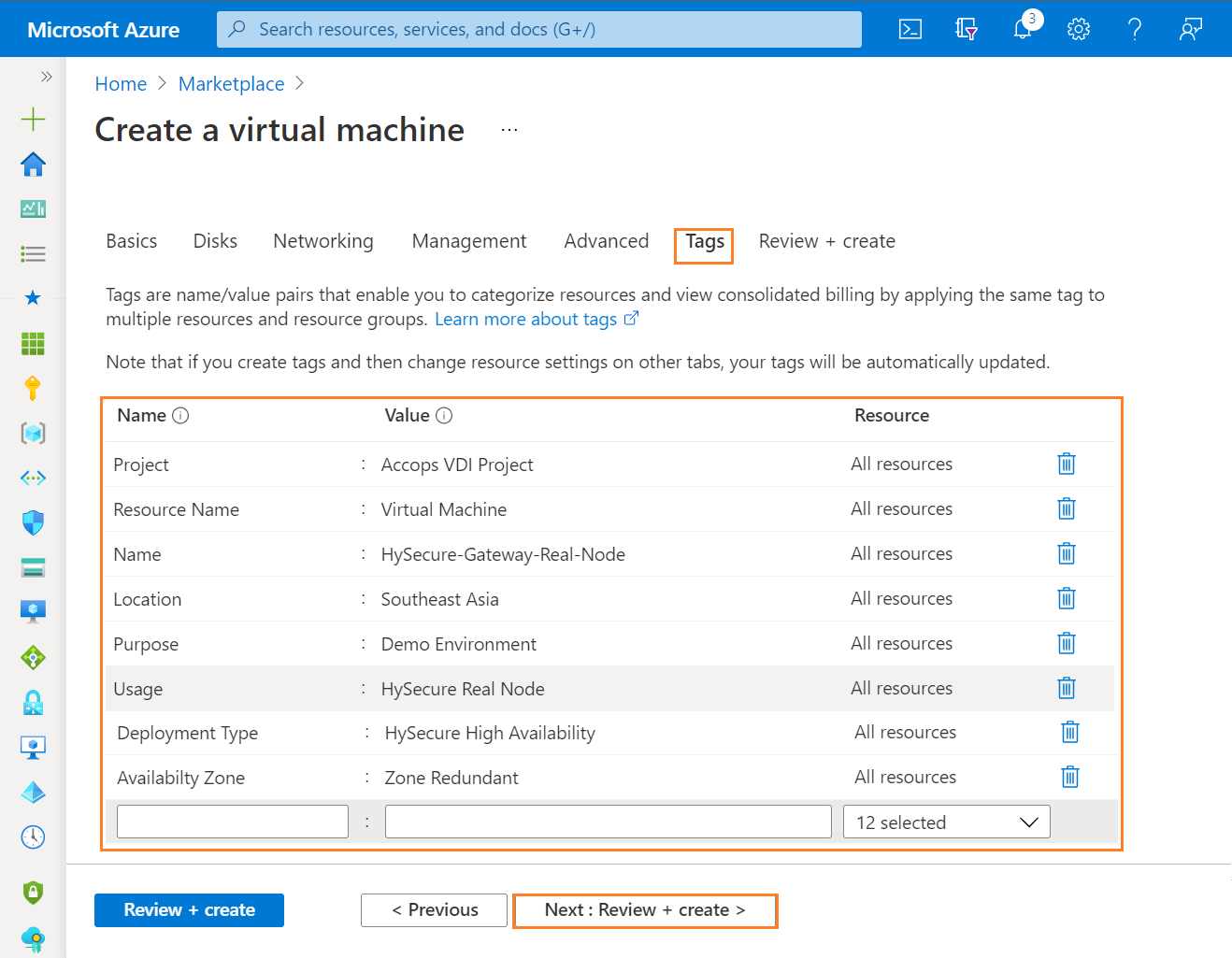
Task: Open more options ellipsis beside page title
Action: 509,130
